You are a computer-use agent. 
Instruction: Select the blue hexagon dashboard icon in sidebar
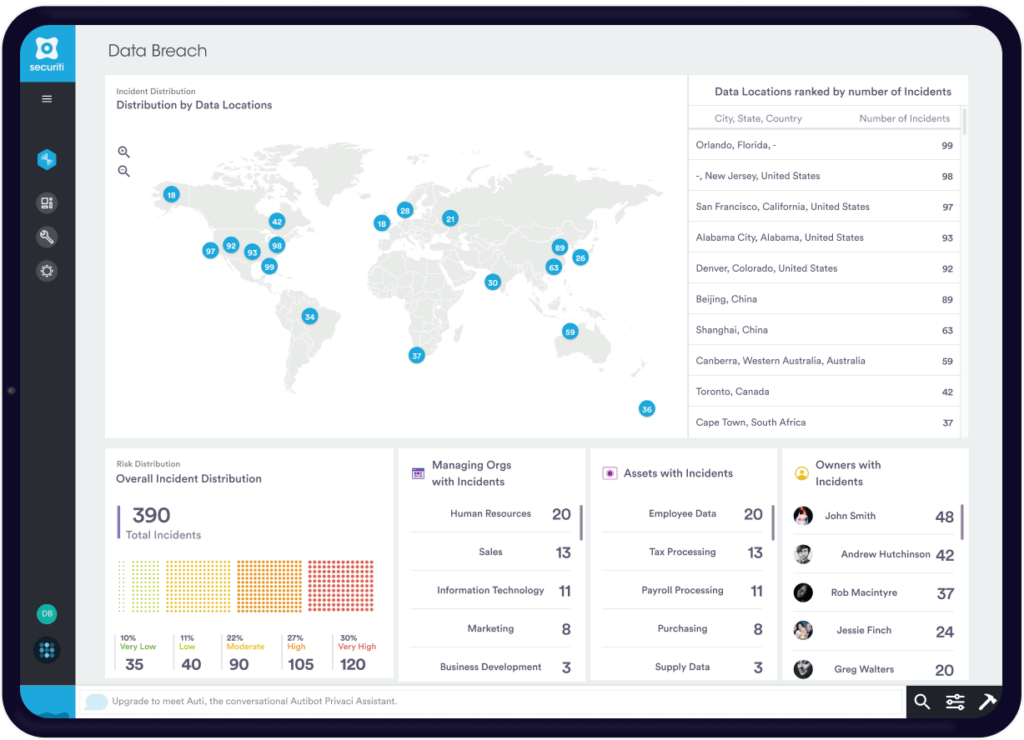[x=47, y=159]
